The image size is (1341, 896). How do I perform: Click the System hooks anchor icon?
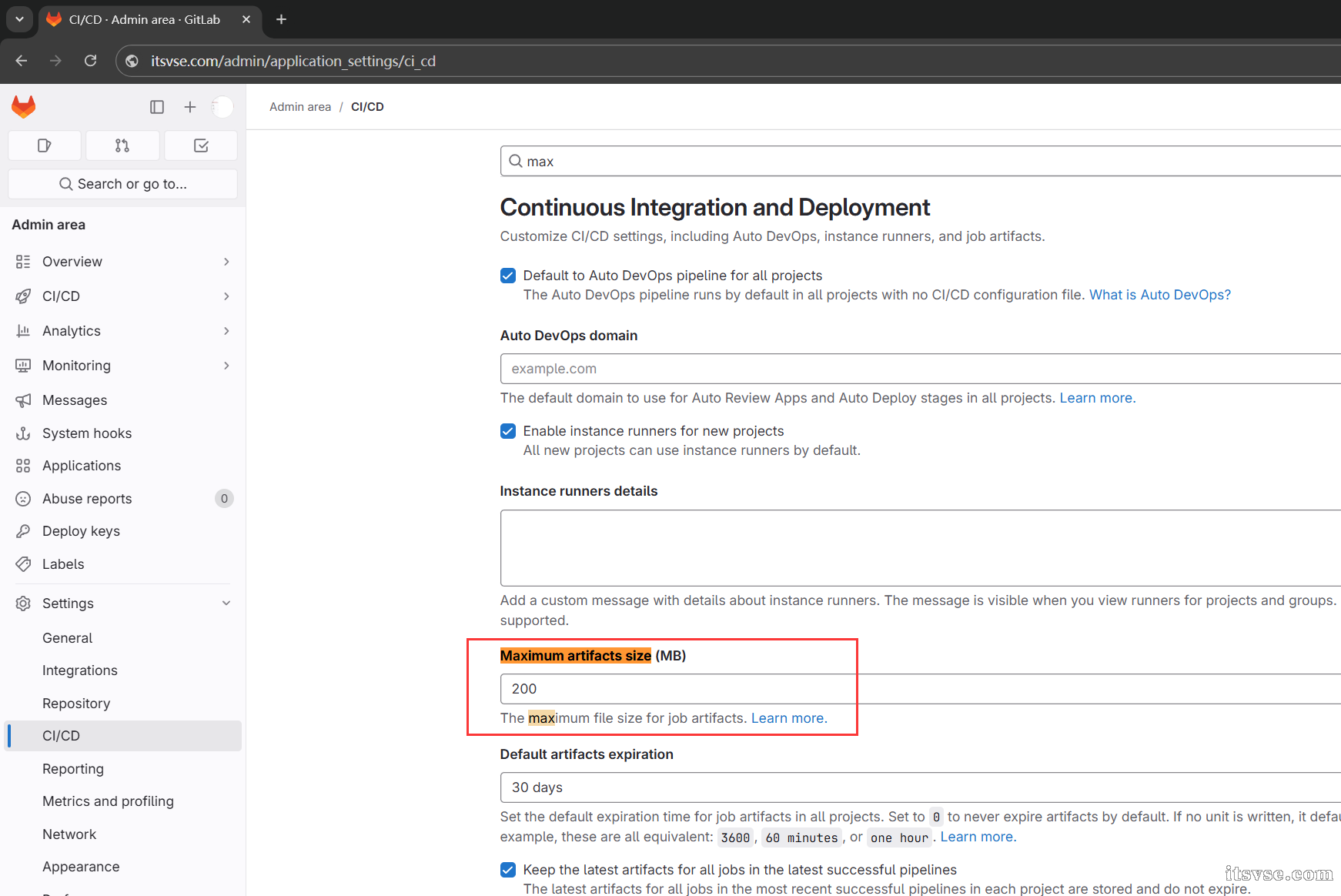(23, 433)
